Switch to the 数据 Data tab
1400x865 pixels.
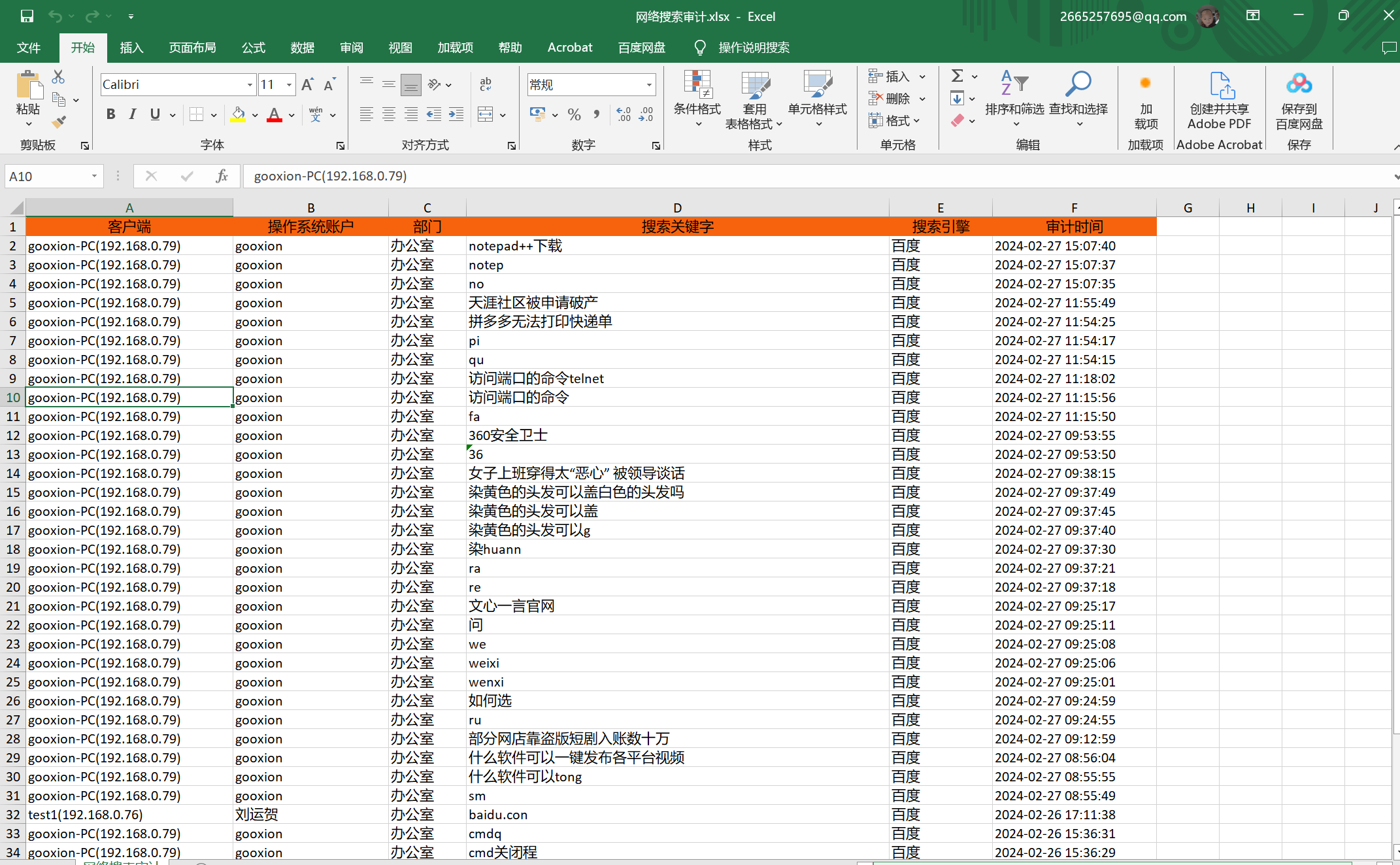point(303,48)
